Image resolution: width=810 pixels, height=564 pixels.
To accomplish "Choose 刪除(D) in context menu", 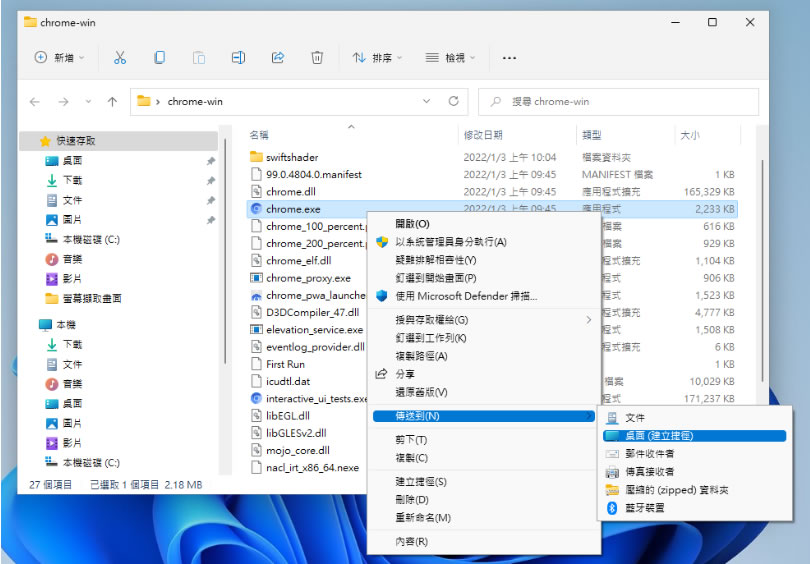I will tap(484, 499).
